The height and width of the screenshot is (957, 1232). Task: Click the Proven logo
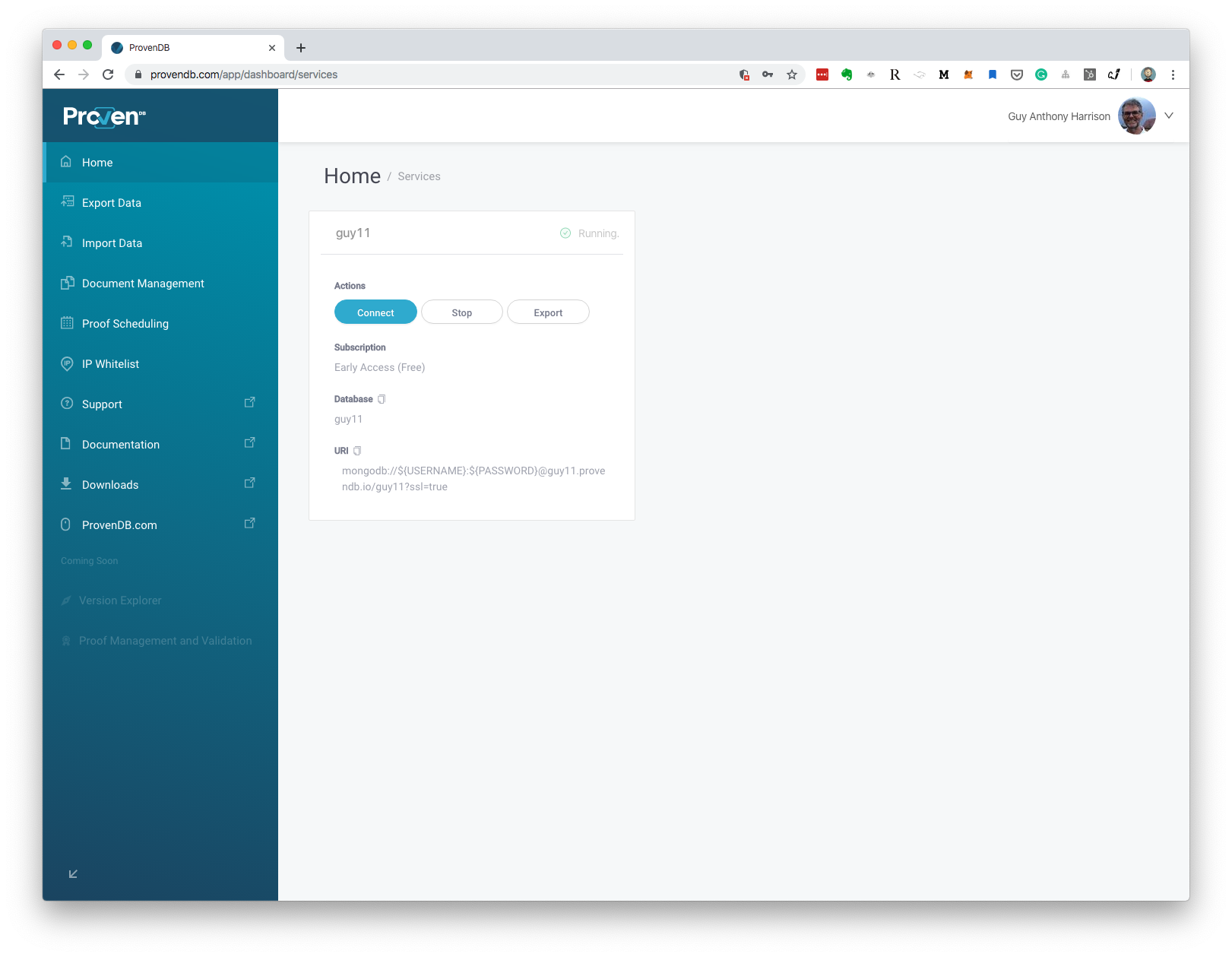point(104,116)
